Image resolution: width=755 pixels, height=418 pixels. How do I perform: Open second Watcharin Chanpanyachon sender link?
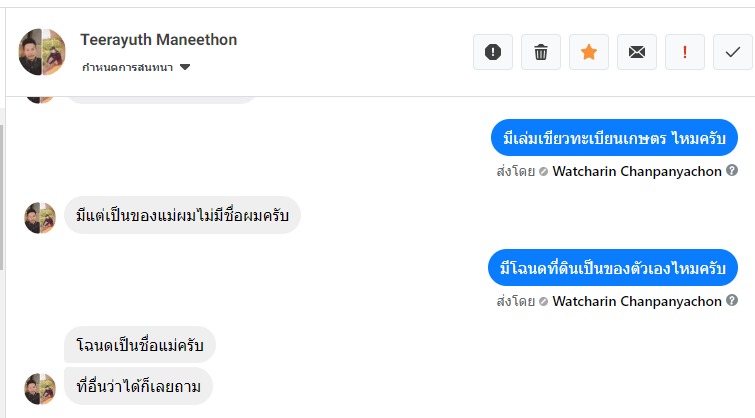pyautogui.click(x=637, y=300)
